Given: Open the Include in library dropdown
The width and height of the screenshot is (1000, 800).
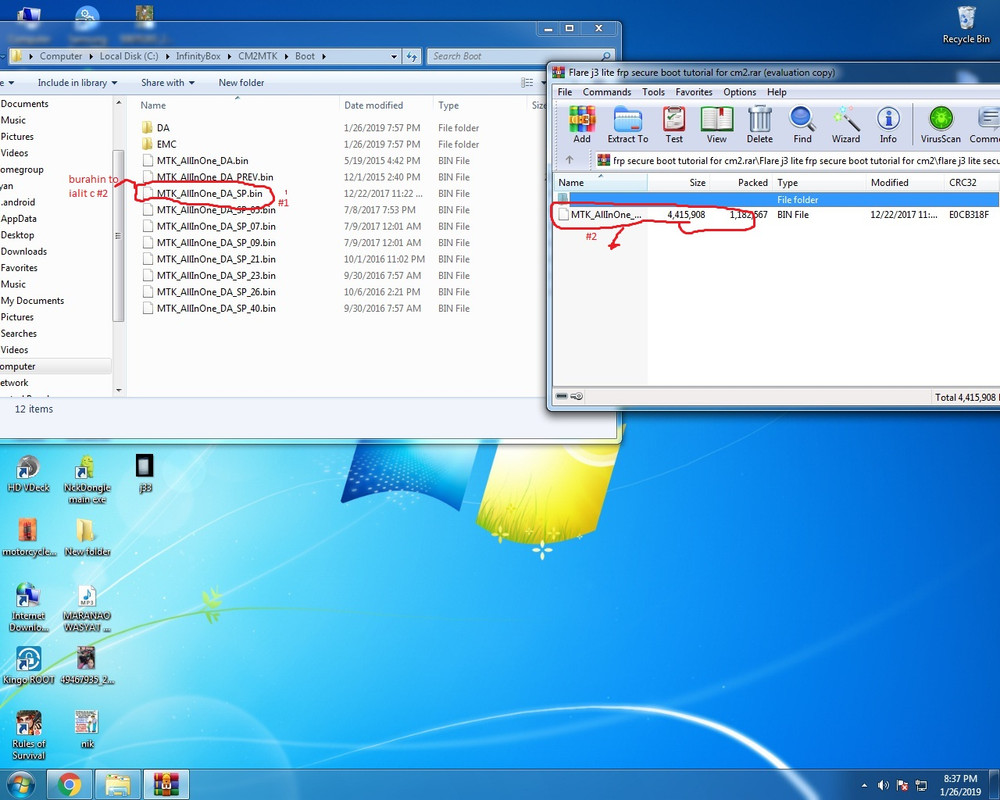Looking at the screenshot, I should pyautogui.click(x=77, y=82).
